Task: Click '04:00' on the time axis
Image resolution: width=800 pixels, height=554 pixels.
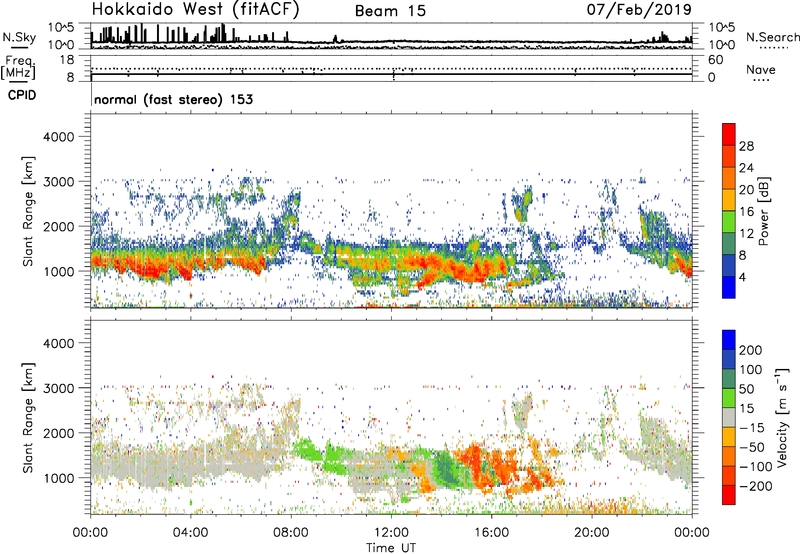Action: pos(190,533)
